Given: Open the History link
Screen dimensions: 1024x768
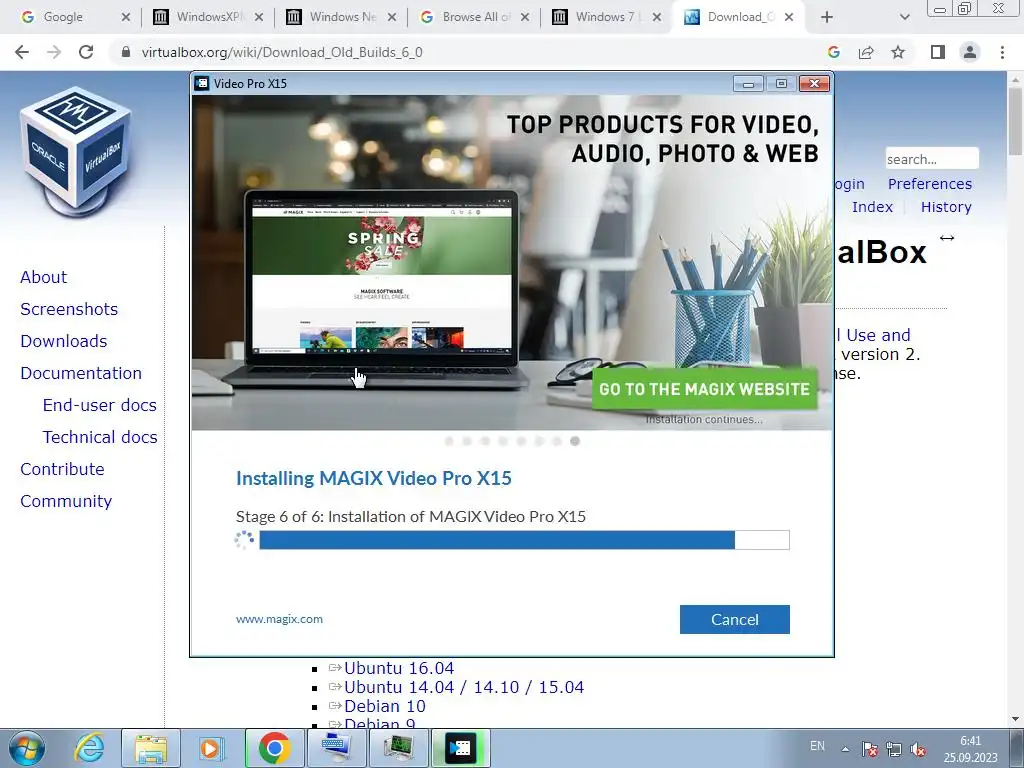Looking at the screenshot, I should [x=946, y=207].
